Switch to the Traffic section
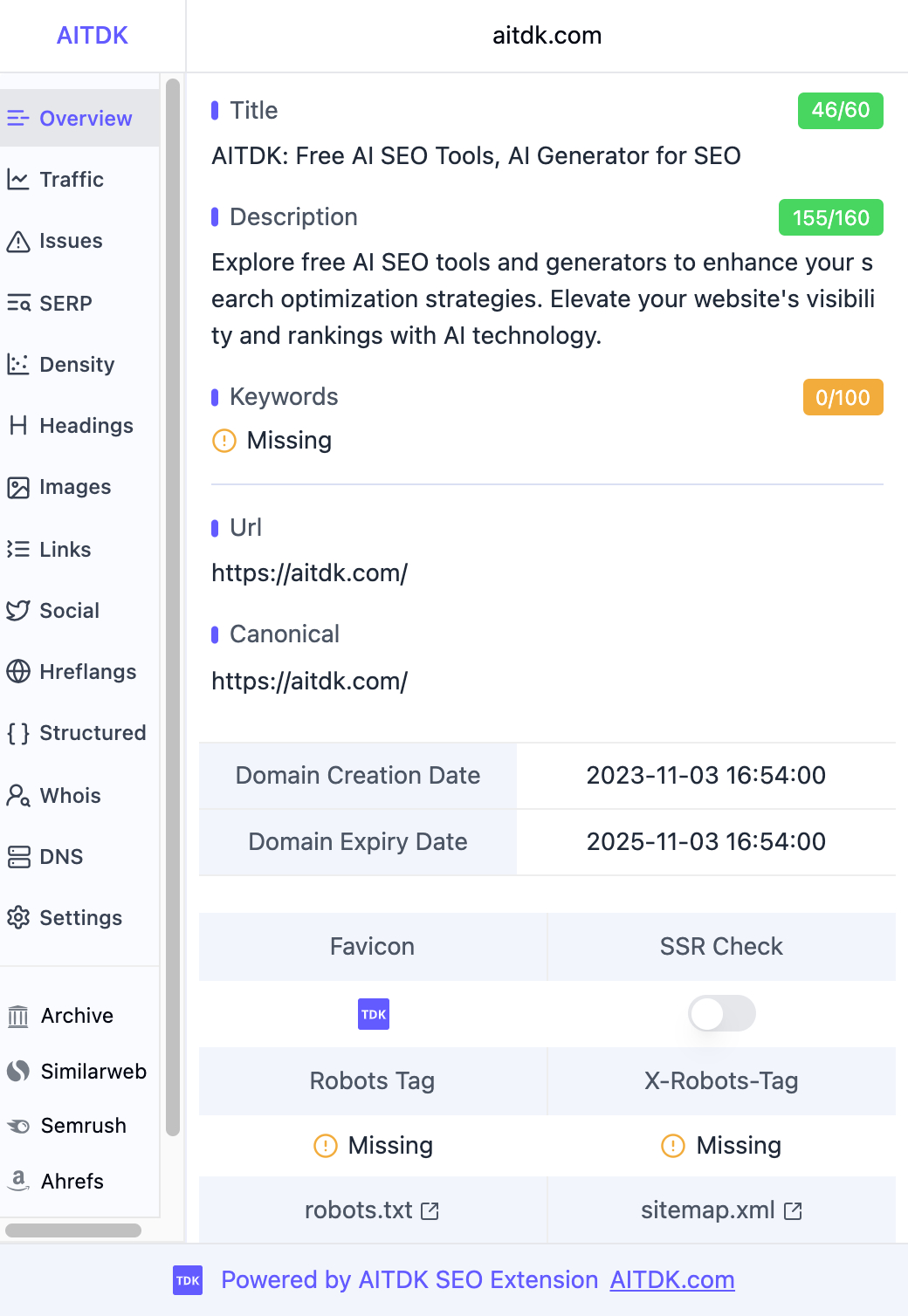 pos(72,180)
